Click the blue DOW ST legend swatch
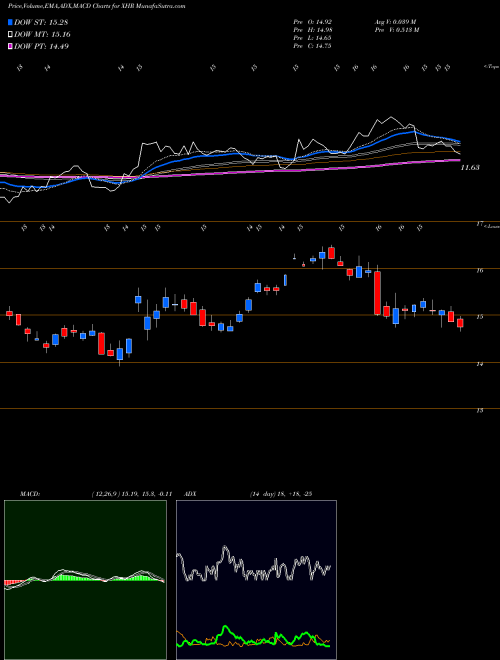The height and width of the screenshot is (660, 500). pos(10,23)
